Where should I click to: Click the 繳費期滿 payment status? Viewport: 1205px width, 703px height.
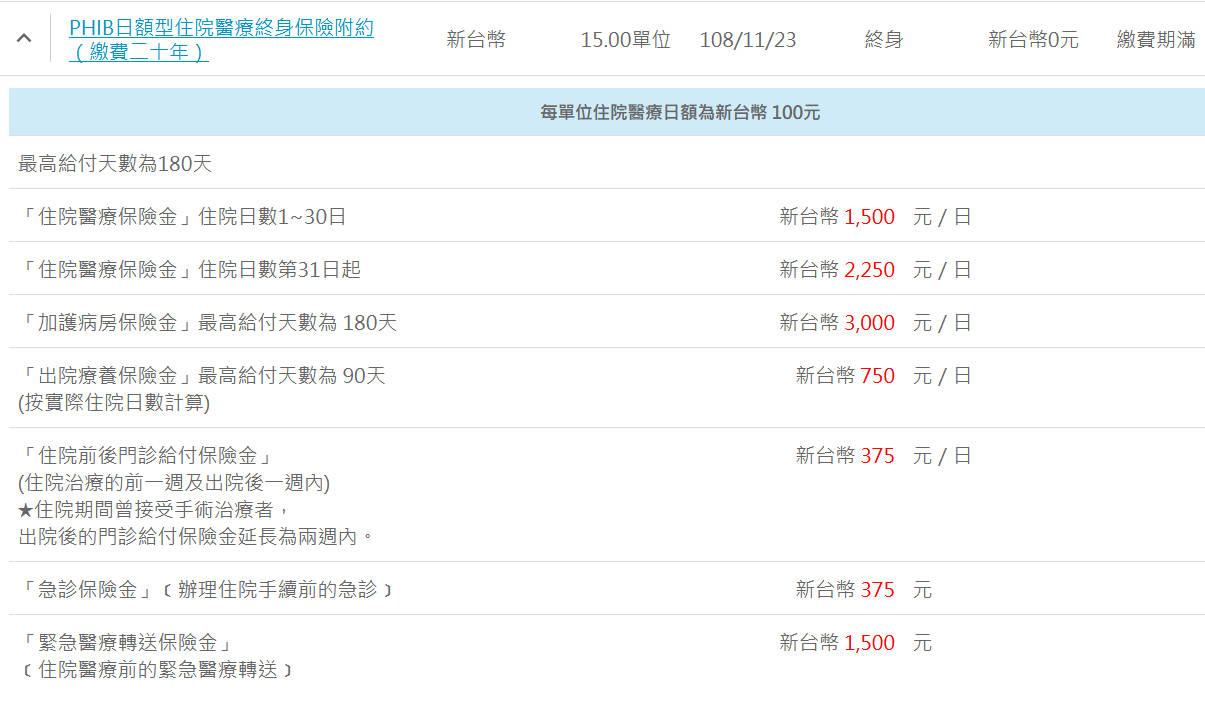1156,40
